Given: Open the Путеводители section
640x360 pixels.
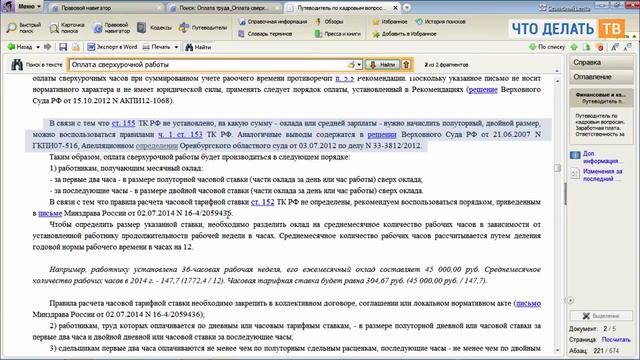Looking at the screenshot, I should click(x=203, y=28).
